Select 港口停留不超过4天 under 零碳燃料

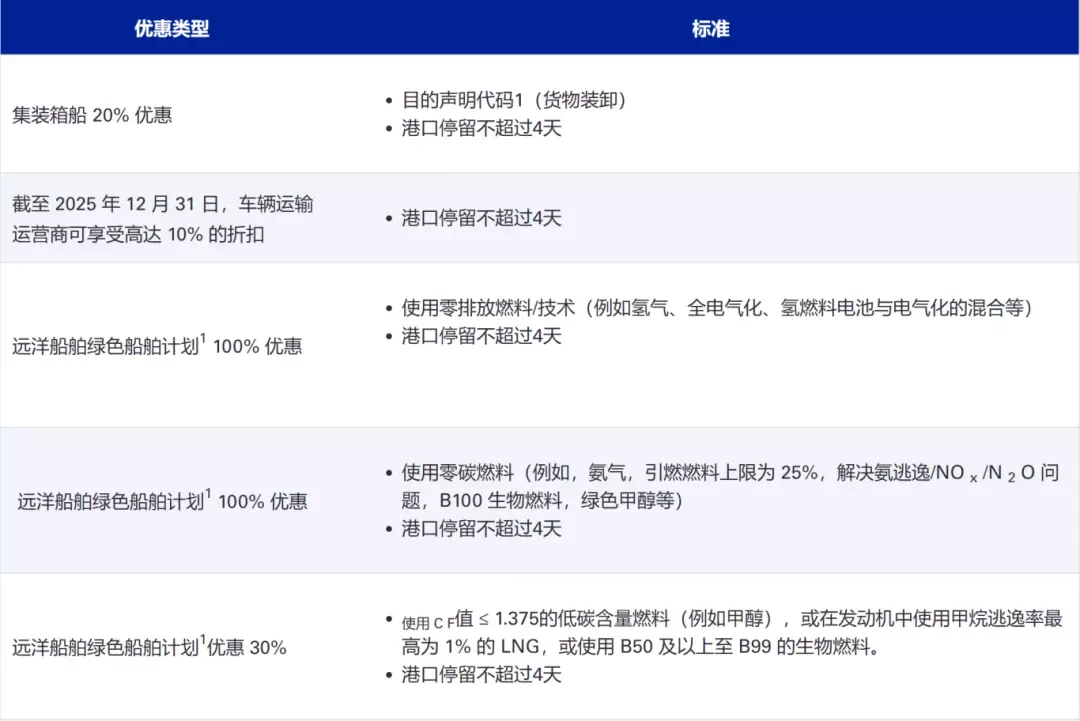pyautogui.click(x=481, y=528)
